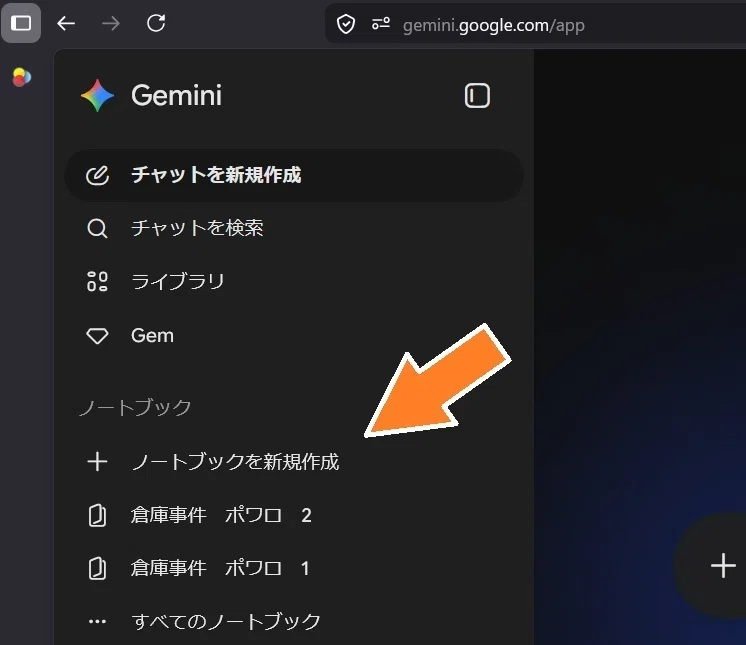746x645 pixels.
Task: Click the new chat pencil icon
Action: (x=98, y=175)
